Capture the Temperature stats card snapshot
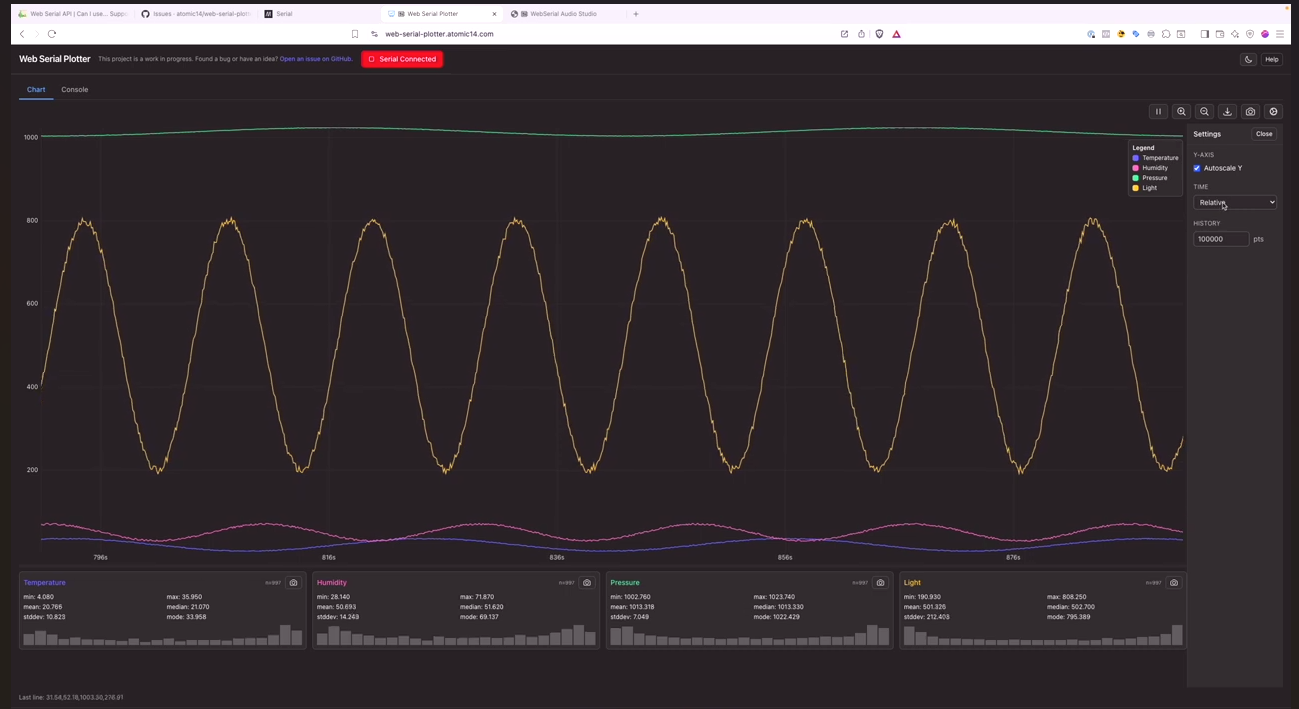 point(293,582)
